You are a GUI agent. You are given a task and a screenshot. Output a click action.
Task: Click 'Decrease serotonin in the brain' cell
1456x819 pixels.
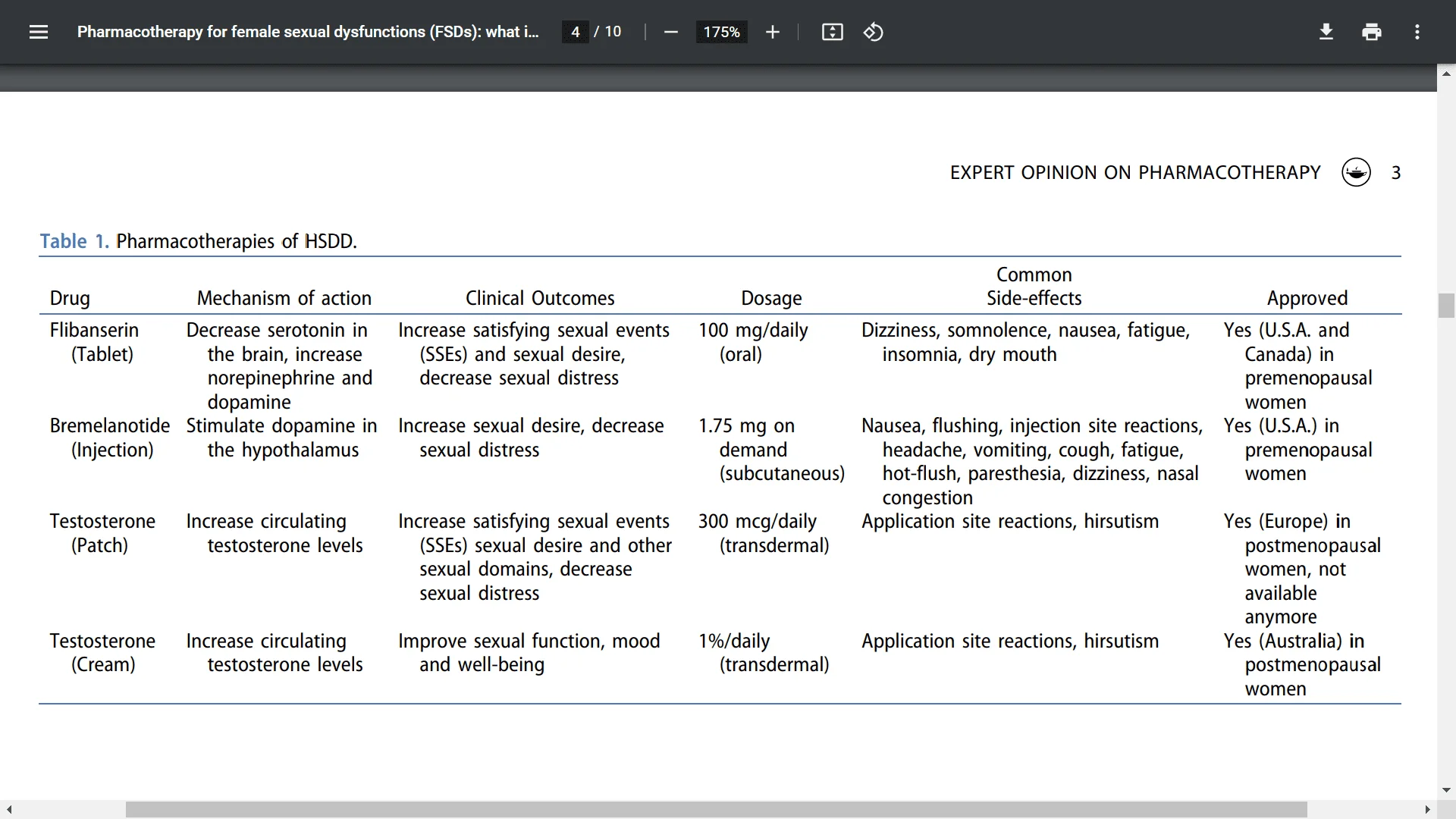279,366
